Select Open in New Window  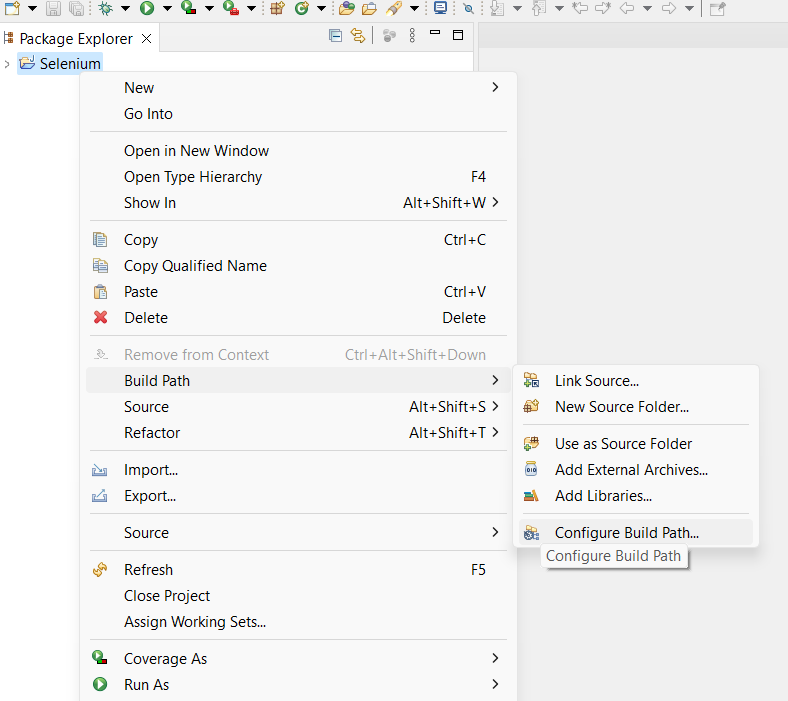(298, 151)
